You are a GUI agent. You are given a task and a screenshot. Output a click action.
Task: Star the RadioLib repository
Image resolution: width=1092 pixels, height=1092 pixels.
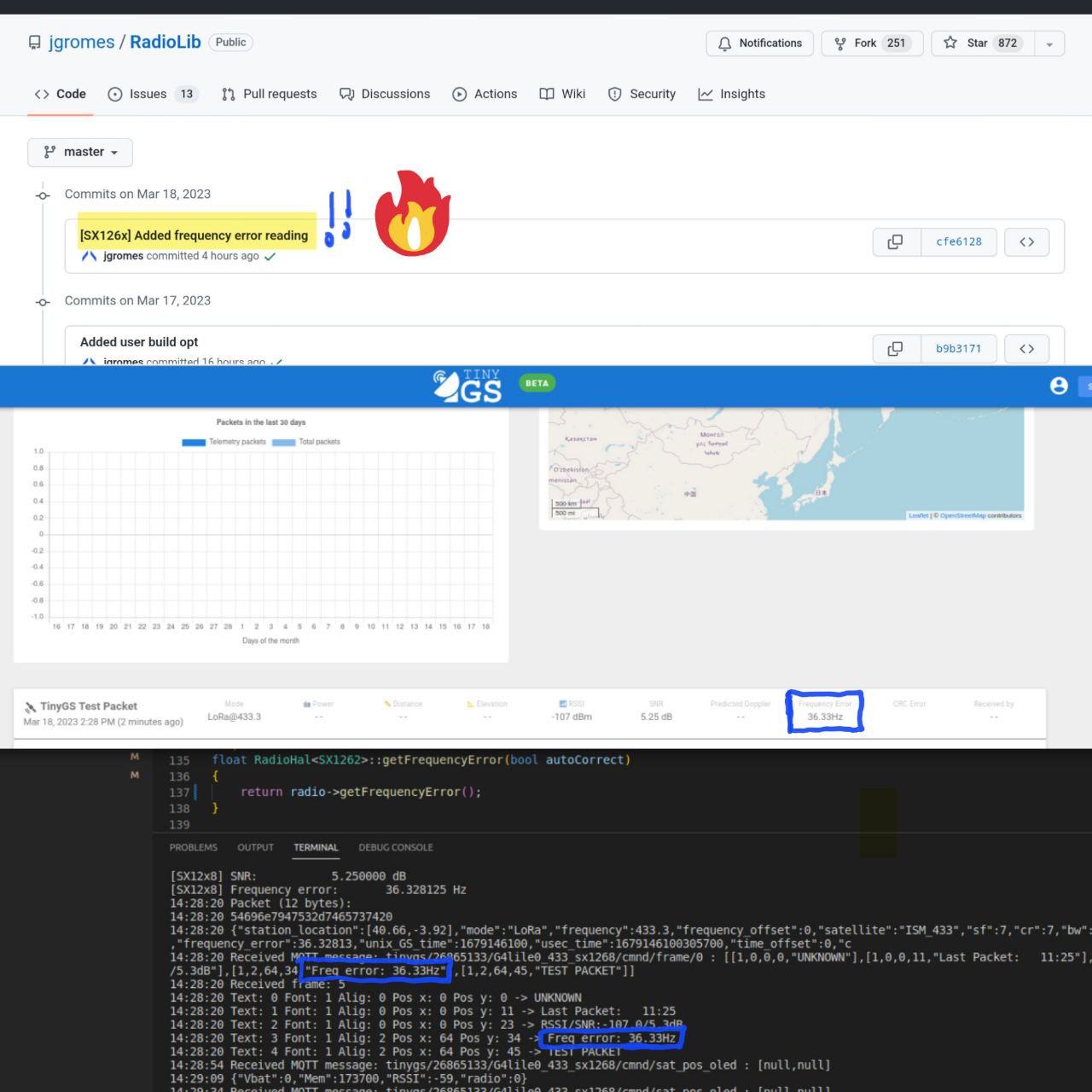[x=982, y=44]
